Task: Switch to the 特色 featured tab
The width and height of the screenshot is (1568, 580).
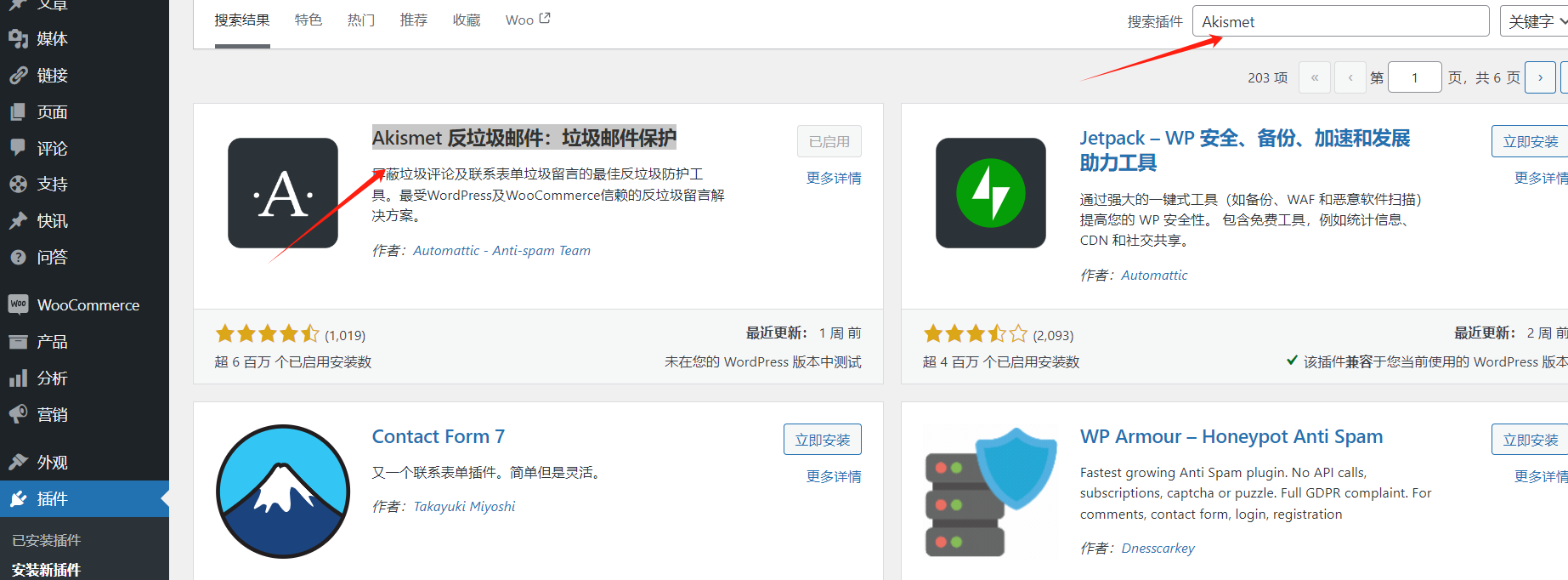Action: click(x=309, y=20)
